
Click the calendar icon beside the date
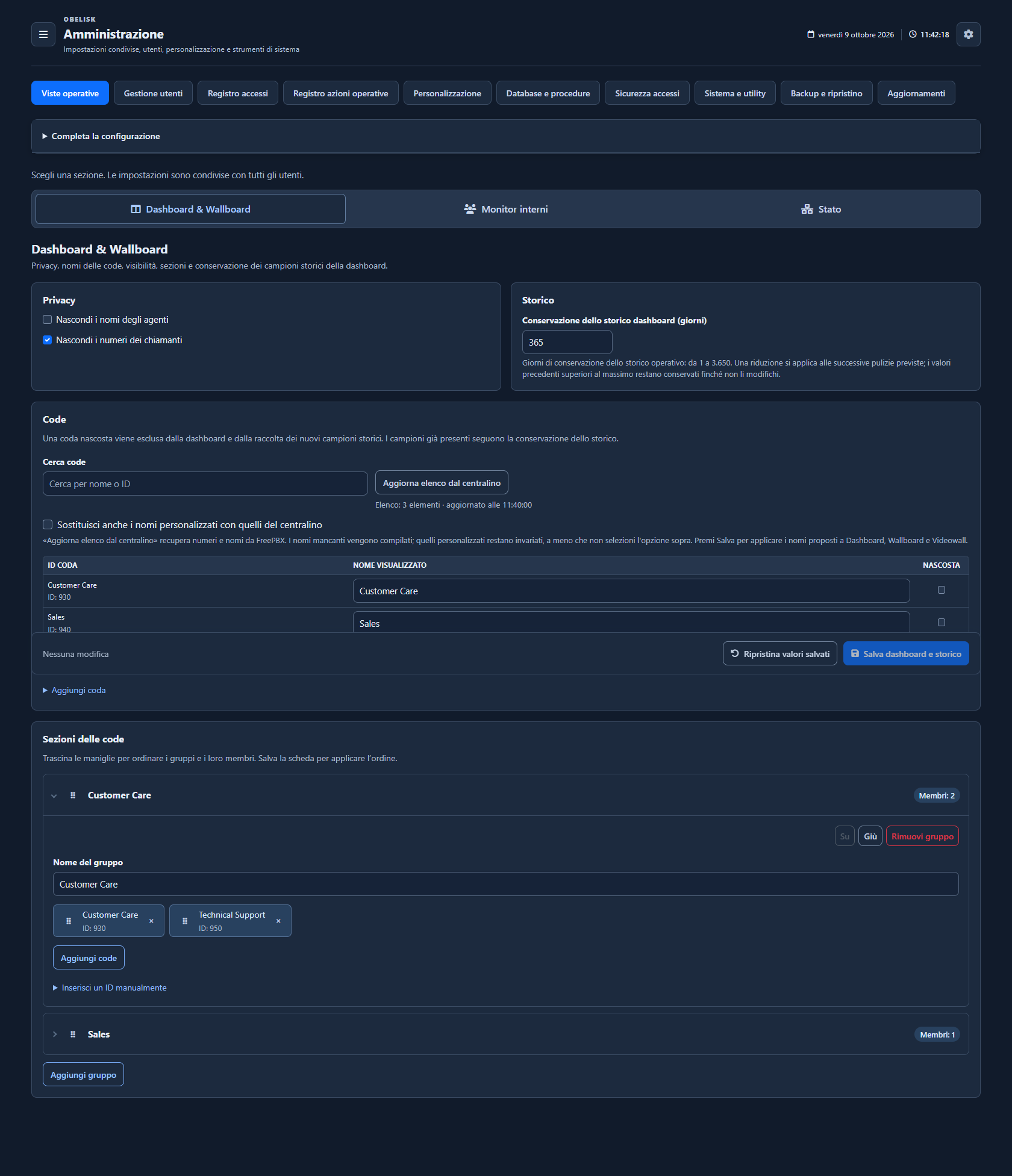[x=811, y=34]
